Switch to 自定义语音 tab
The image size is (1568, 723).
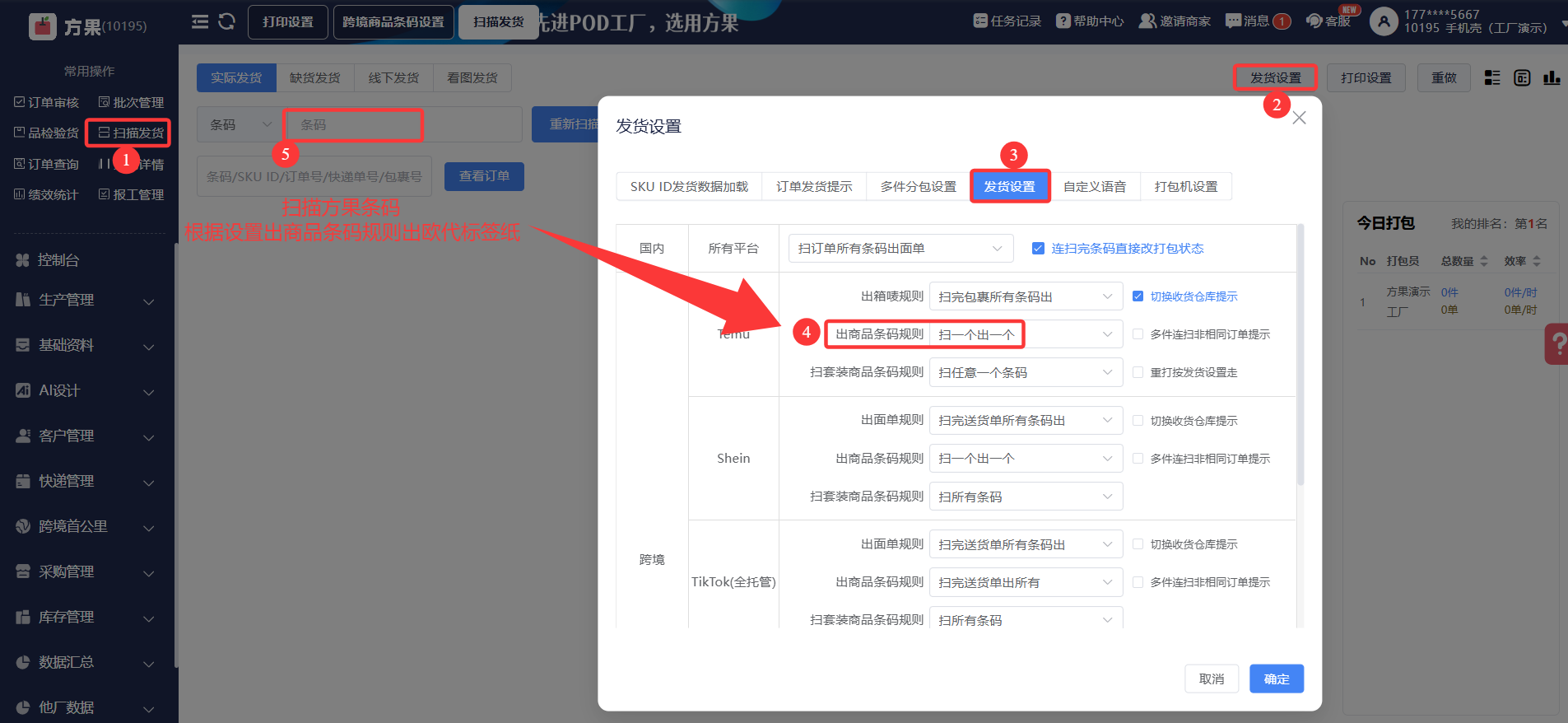1095,186
